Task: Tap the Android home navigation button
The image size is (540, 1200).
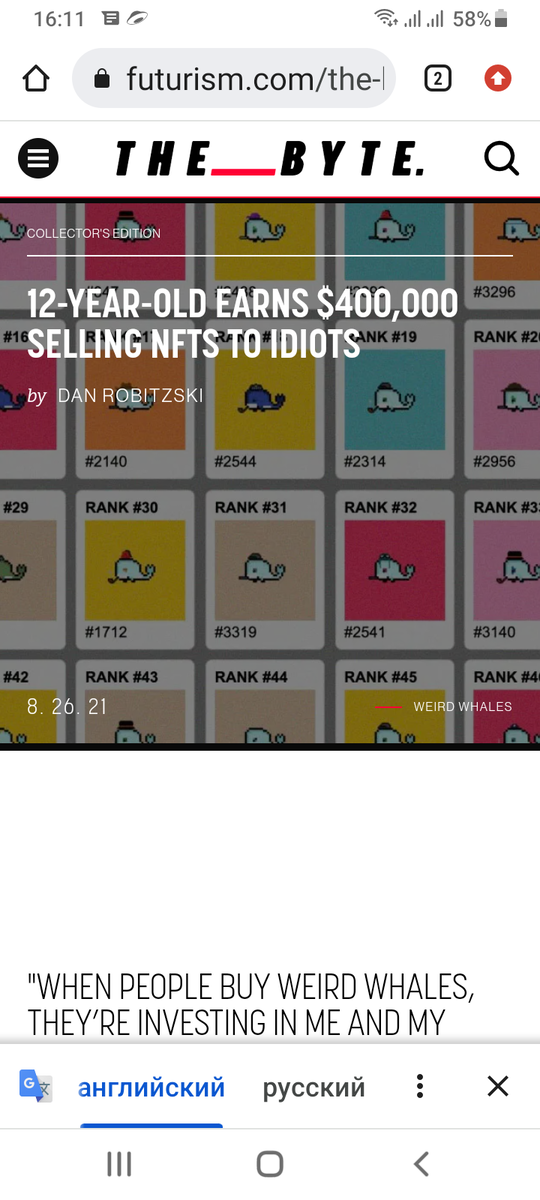Action: coord(270,1163)
